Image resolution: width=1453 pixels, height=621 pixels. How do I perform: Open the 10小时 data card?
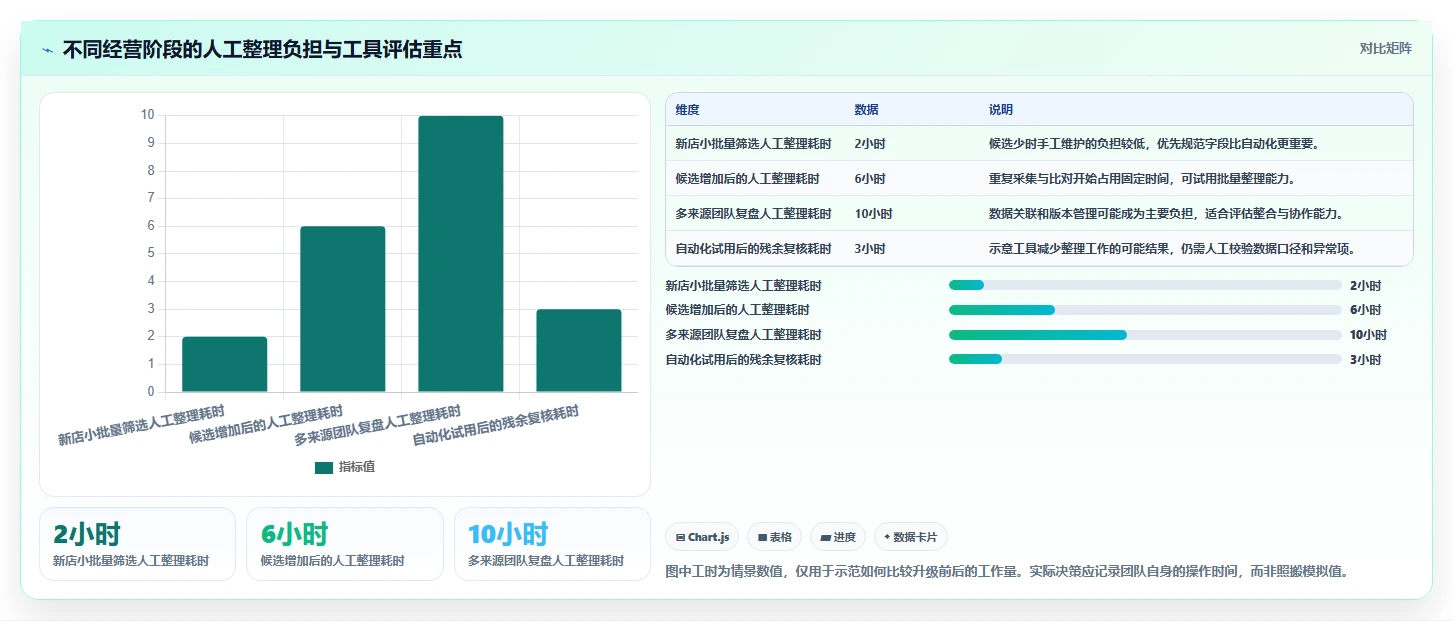(x=552, y=544)
